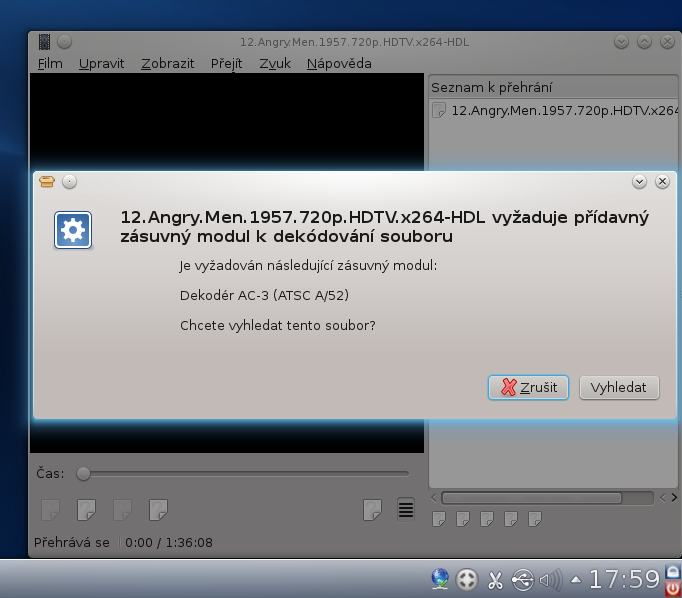Image resolution: width=682 pixels, height=598 pixels.
Task: Click the playlist scrollbar left arrow
Action: (x=433, y=498)
